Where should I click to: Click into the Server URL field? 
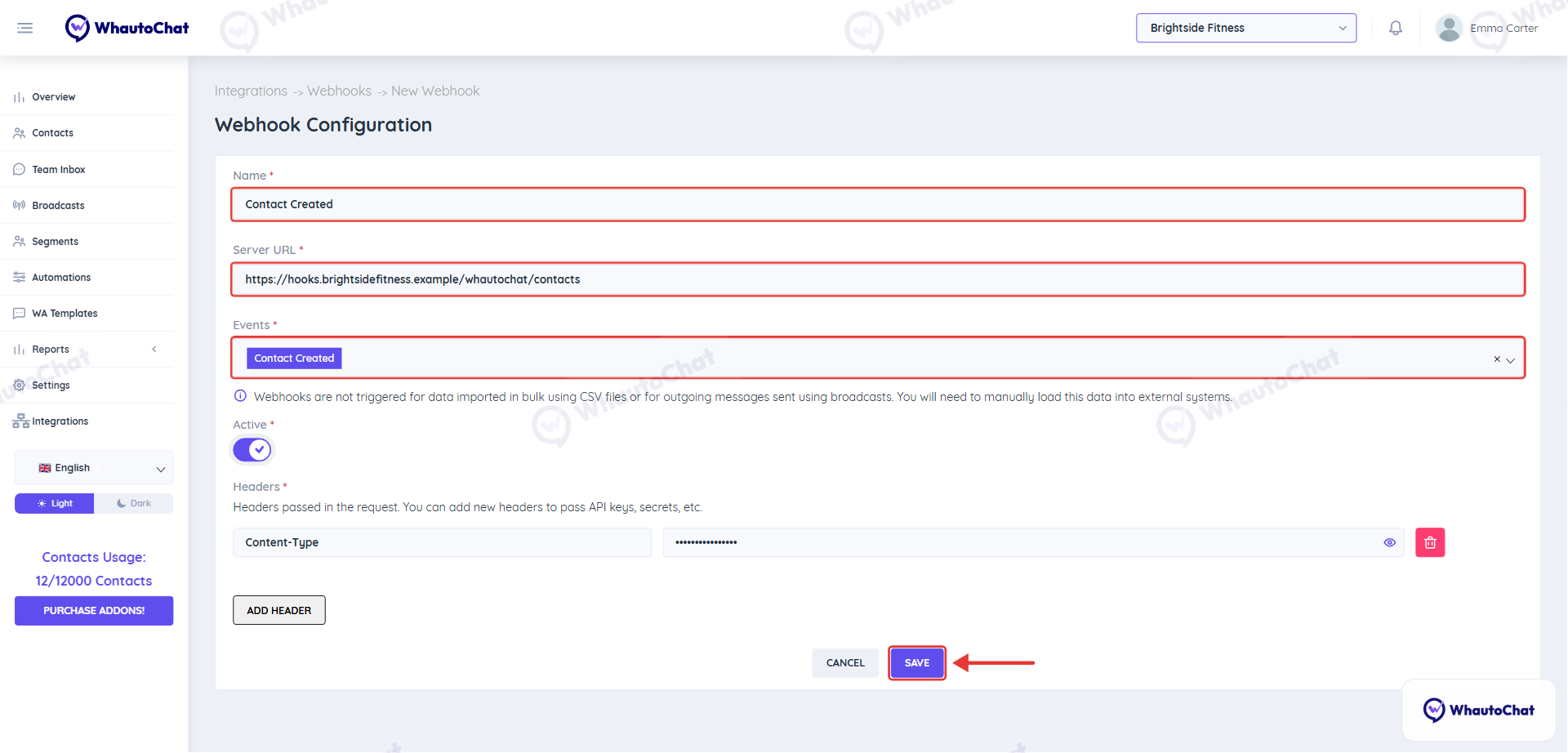coord(878,279)
